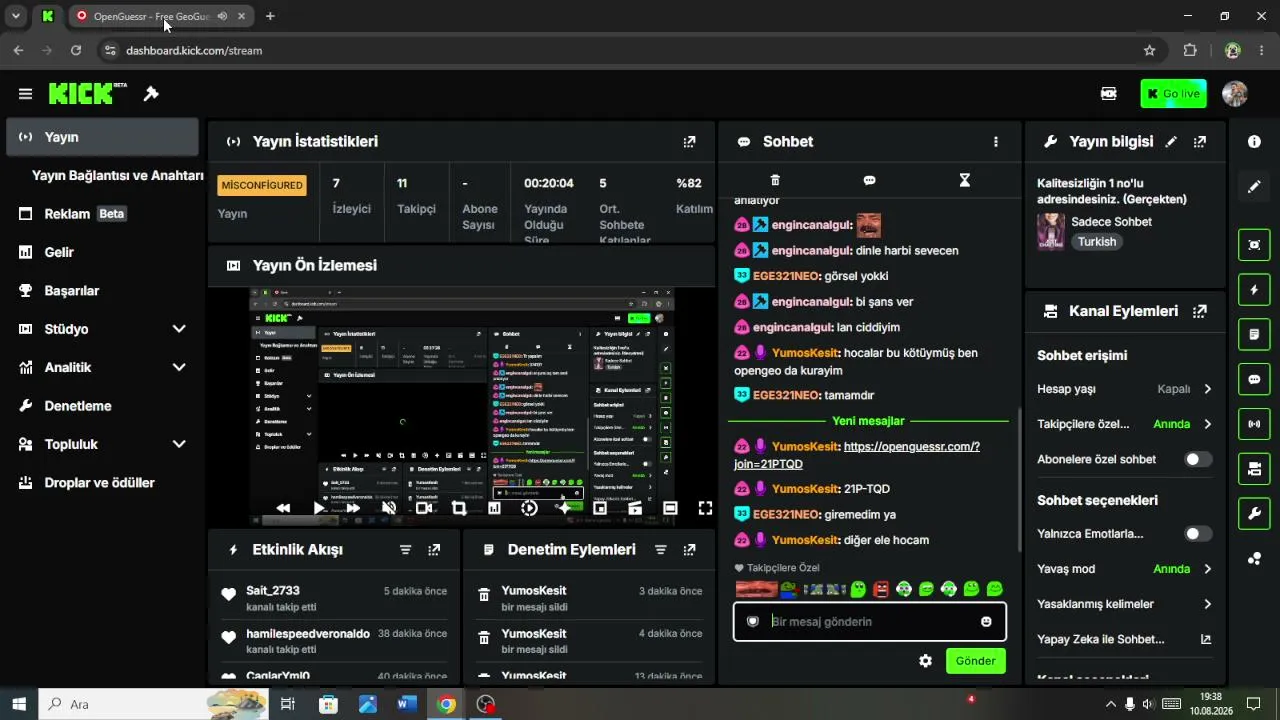Open Yayın Bağlantısı ve Anahtarı page
This screenshot has width=1280, height=720.
tap(117, 175)
